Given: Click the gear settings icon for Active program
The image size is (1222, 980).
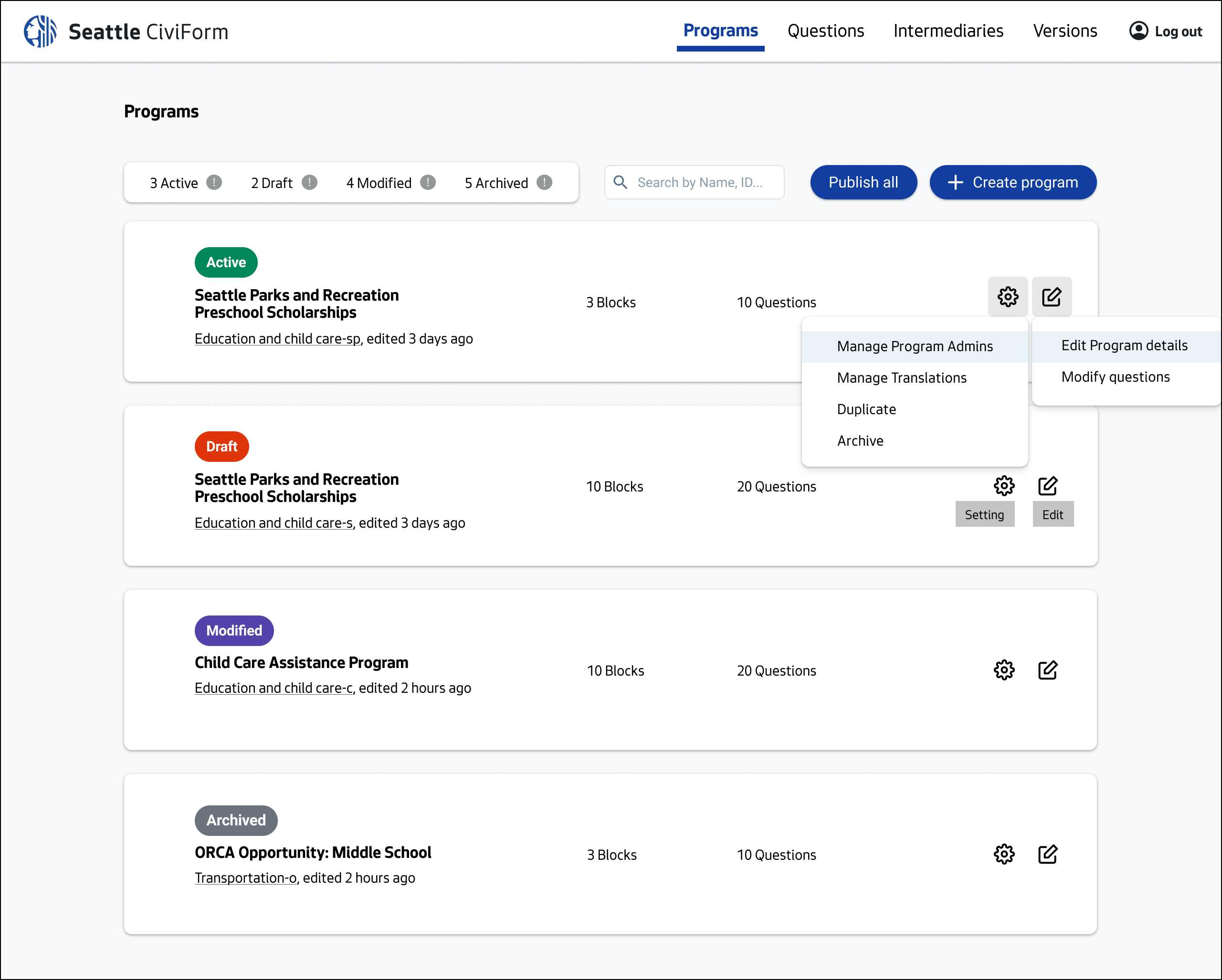Looking at the screenshot, I should (x=1007, y=297).
